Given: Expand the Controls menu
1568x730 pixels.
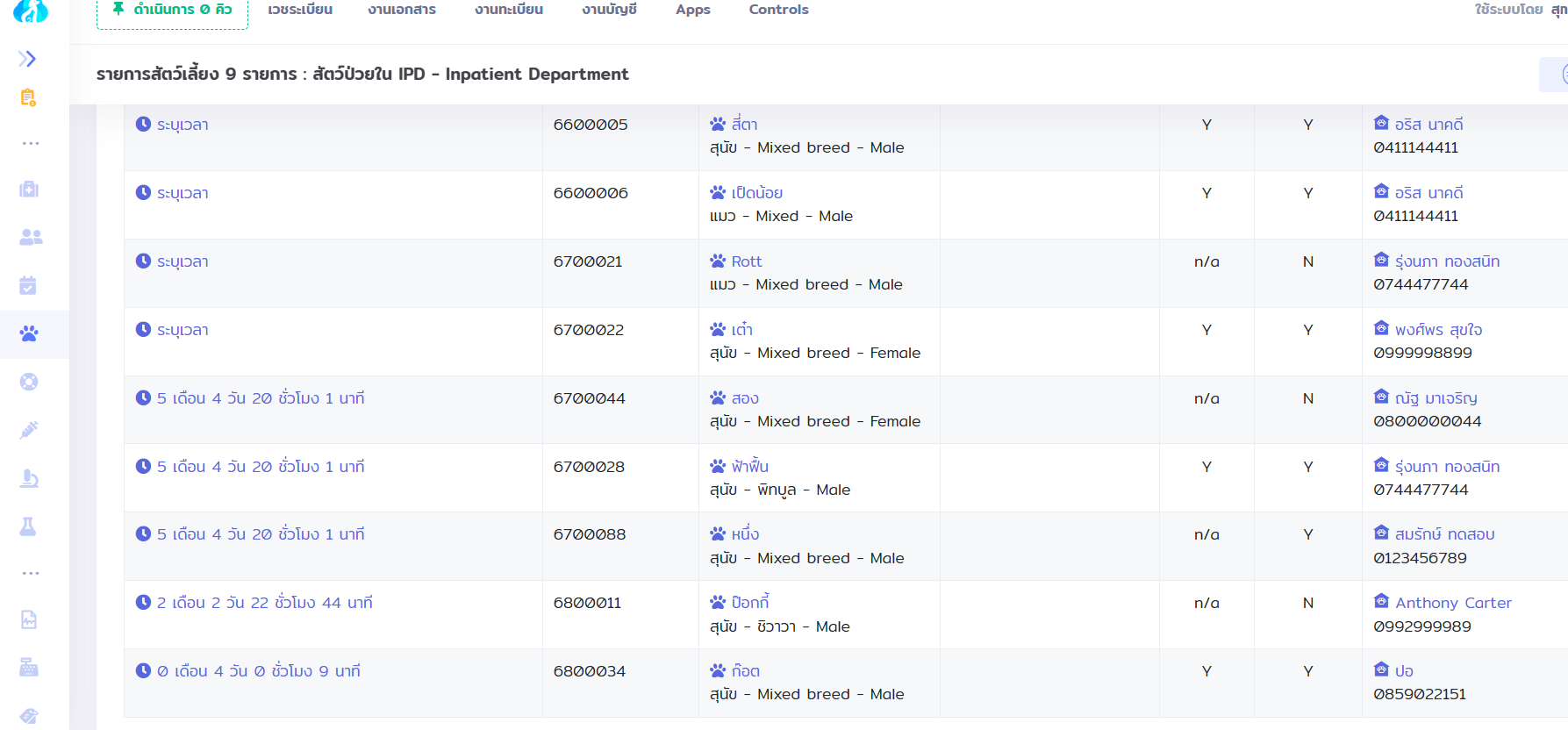Looking at the screenshot, I should point(778,10).
